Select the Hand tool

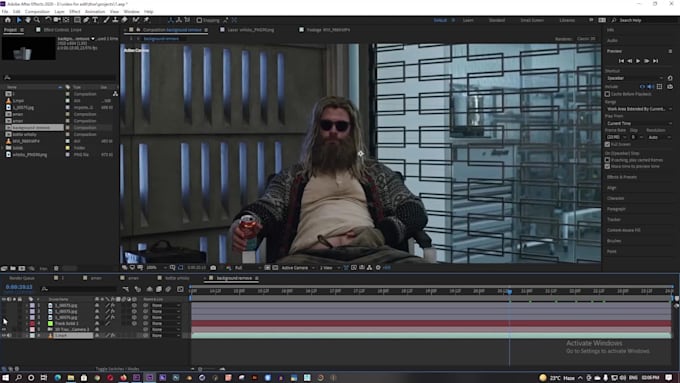(28, 20)
